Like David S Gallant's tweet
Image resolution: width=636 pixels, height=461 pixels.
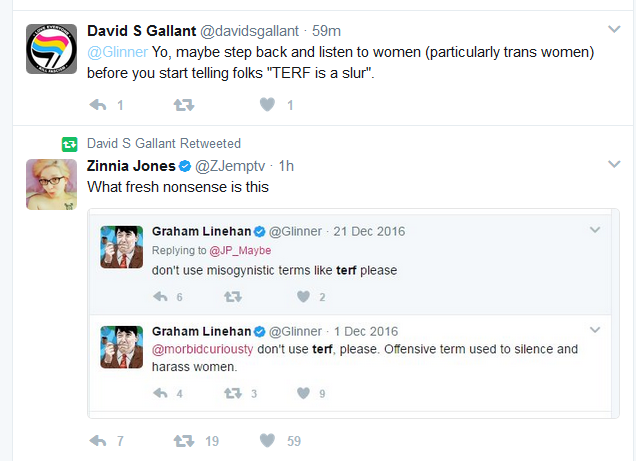[x=267, y=105]
